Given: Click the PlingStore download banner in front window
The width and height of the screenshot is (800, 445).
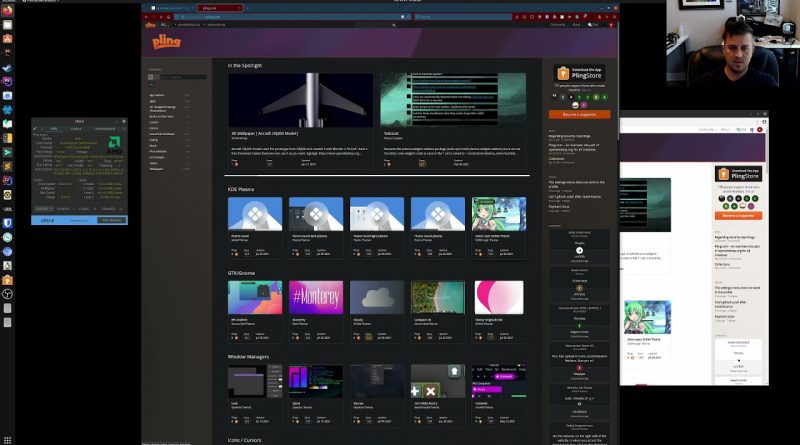Looking at the screenshot, I should coord(580,73).
